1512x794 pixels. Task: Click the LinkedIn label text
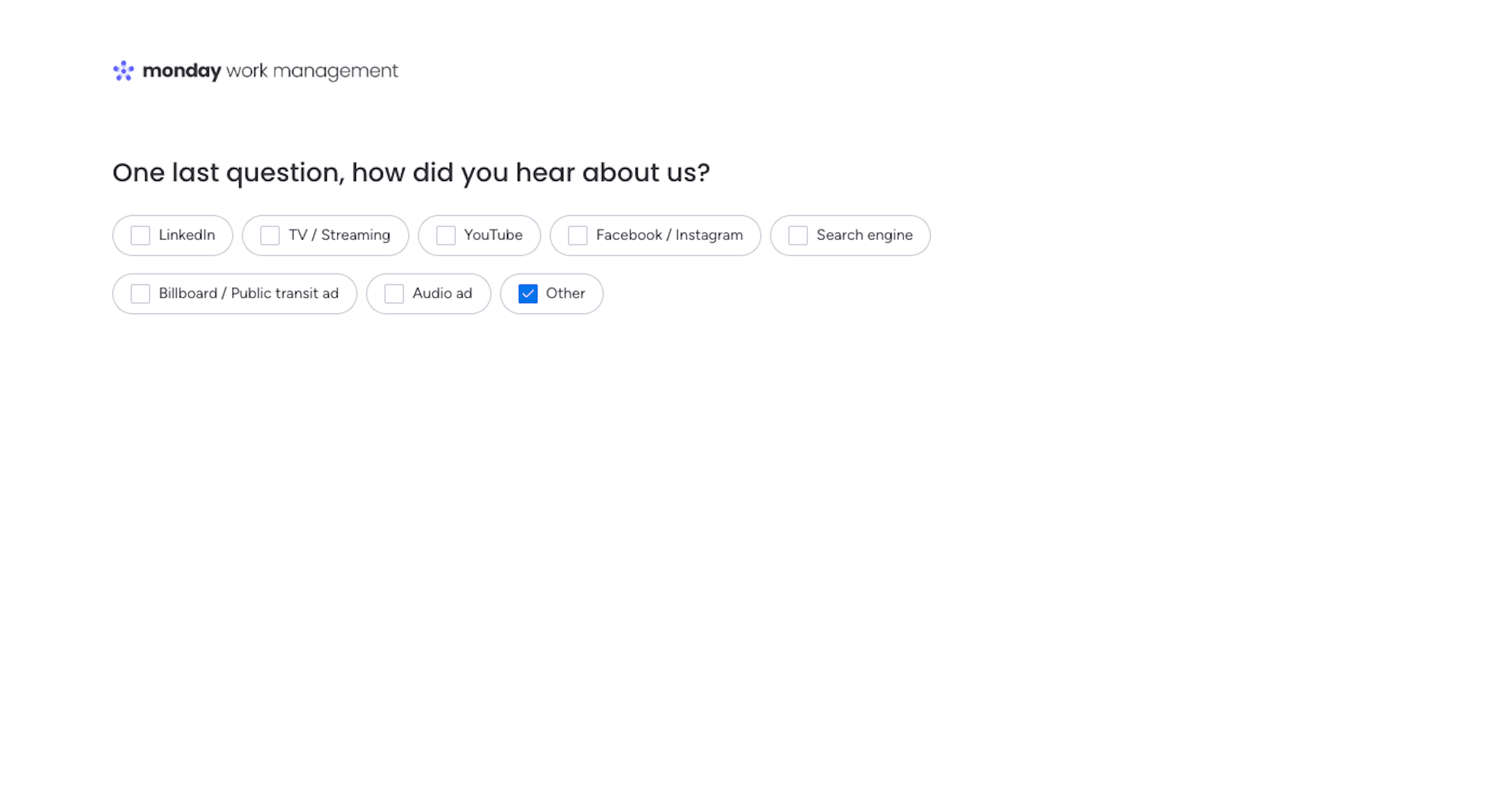pos(187,235)
